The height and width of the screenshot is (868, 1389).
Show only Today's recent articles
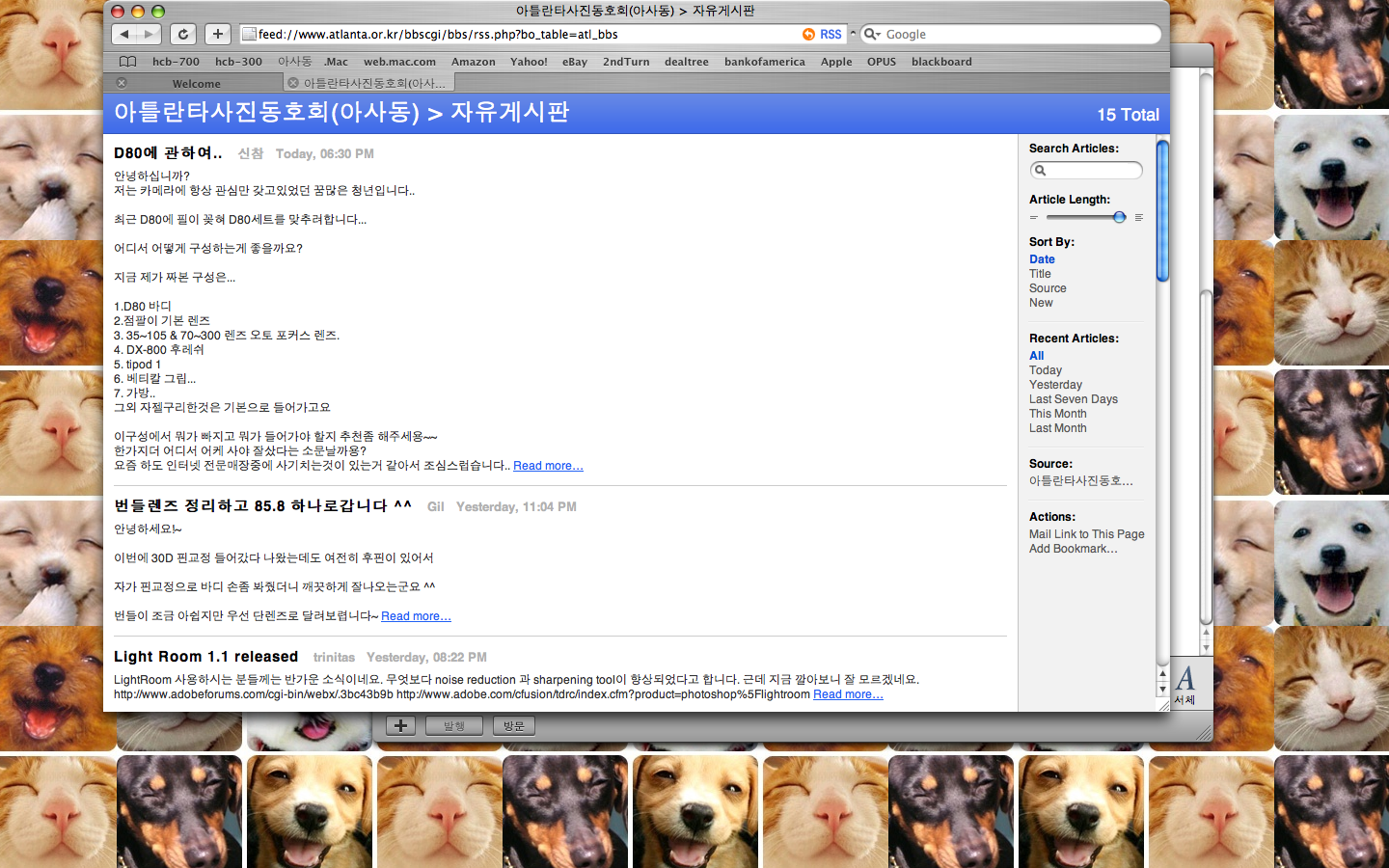pyautogui.click(x=1045, y=370)
